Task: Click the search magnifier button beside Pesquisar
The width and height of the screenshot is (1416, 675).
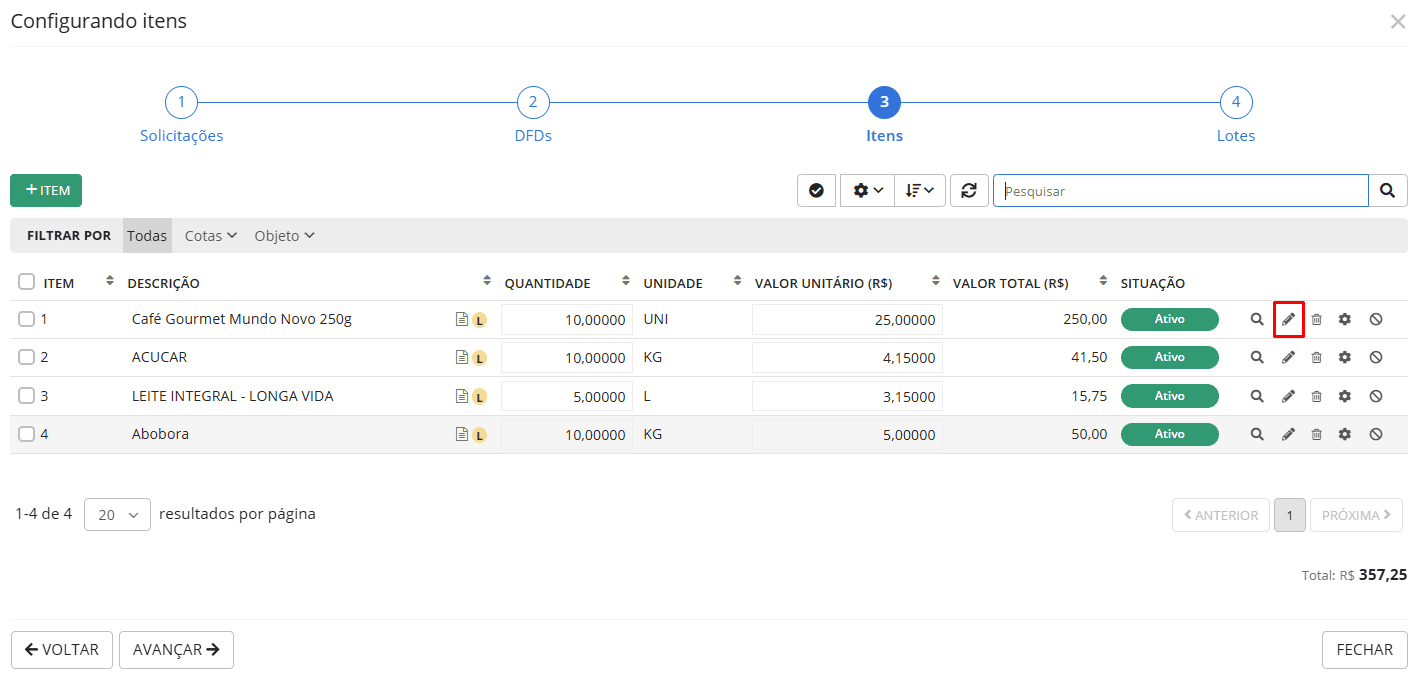Action: tap(1387, 190)
